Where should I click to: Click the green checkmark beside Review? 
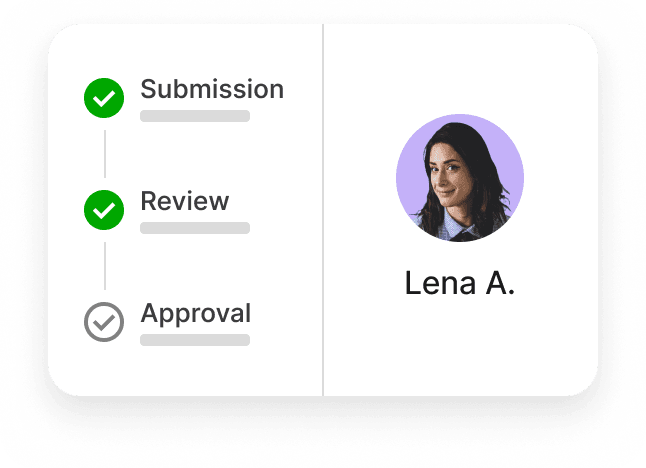coord(104,210)
